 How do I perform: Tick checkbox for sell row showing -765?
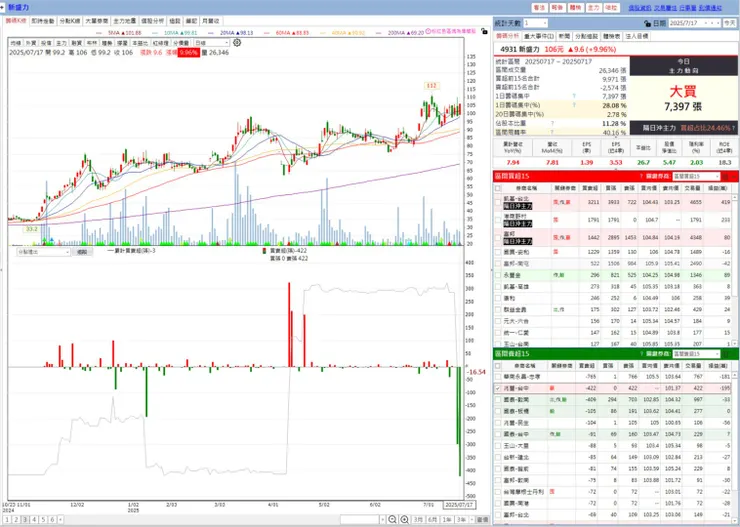498,377
